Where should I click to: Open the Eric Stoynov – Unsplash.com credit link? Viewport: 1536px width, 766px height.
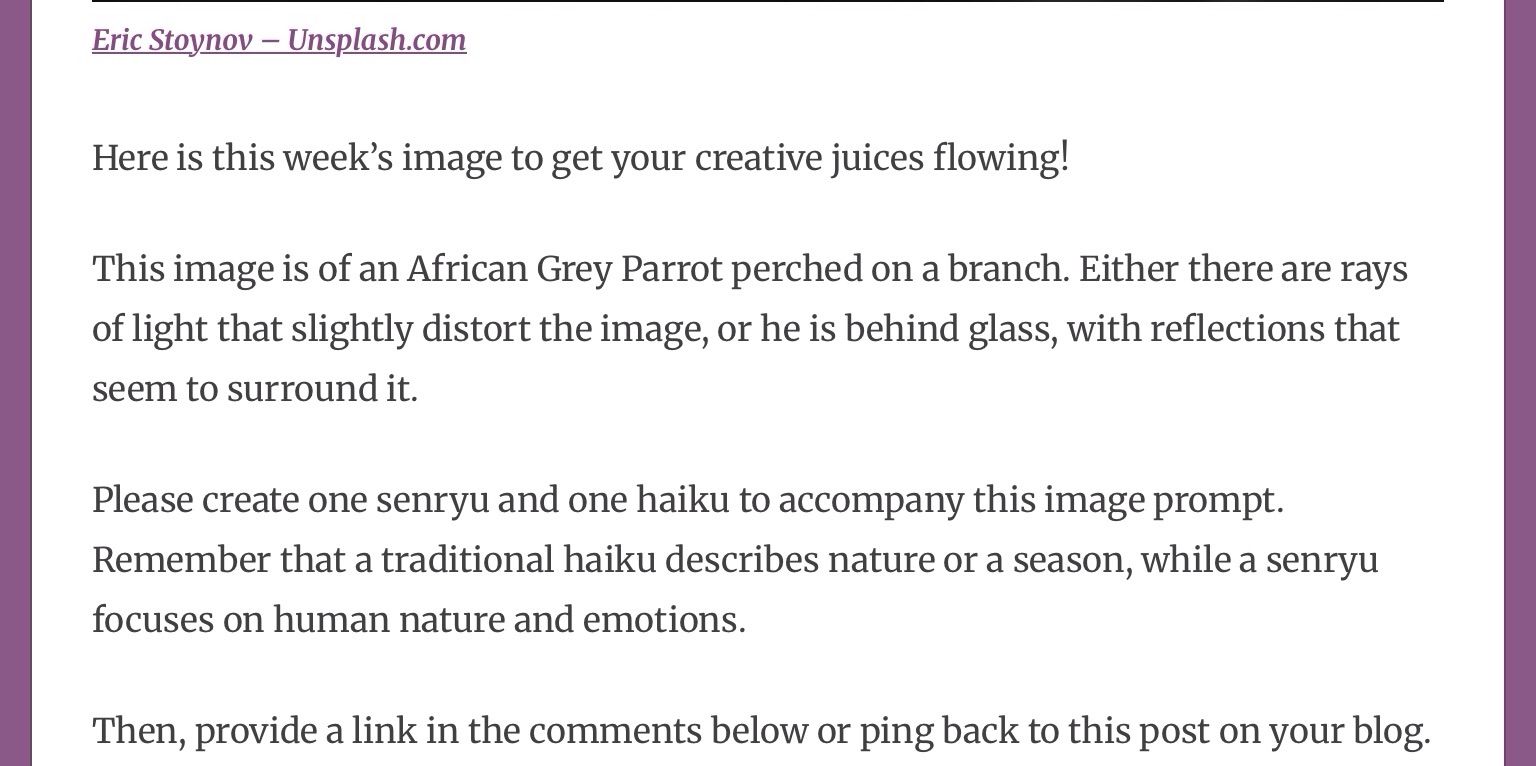[278, 40]
